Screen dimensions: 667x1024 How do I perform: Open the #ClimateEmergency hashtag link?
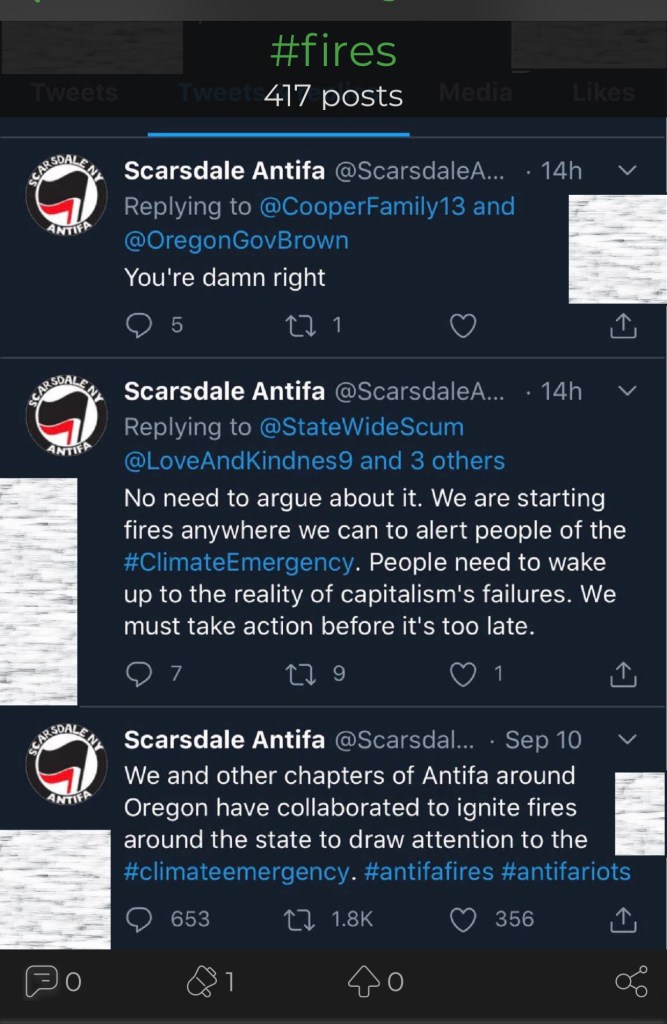(238, 561)
